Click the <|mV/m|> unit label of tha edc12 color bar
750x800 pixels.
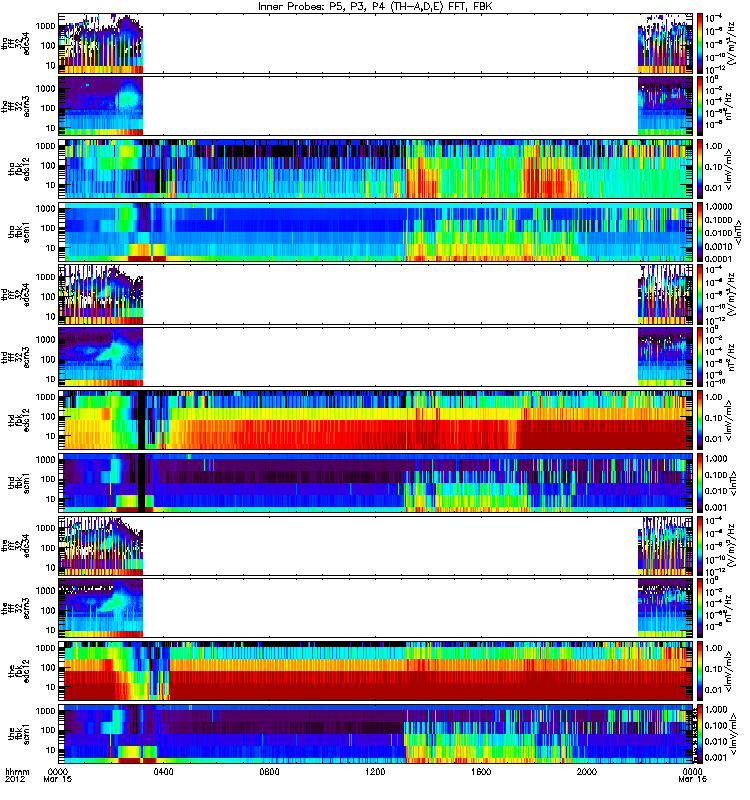coord(728,169)
